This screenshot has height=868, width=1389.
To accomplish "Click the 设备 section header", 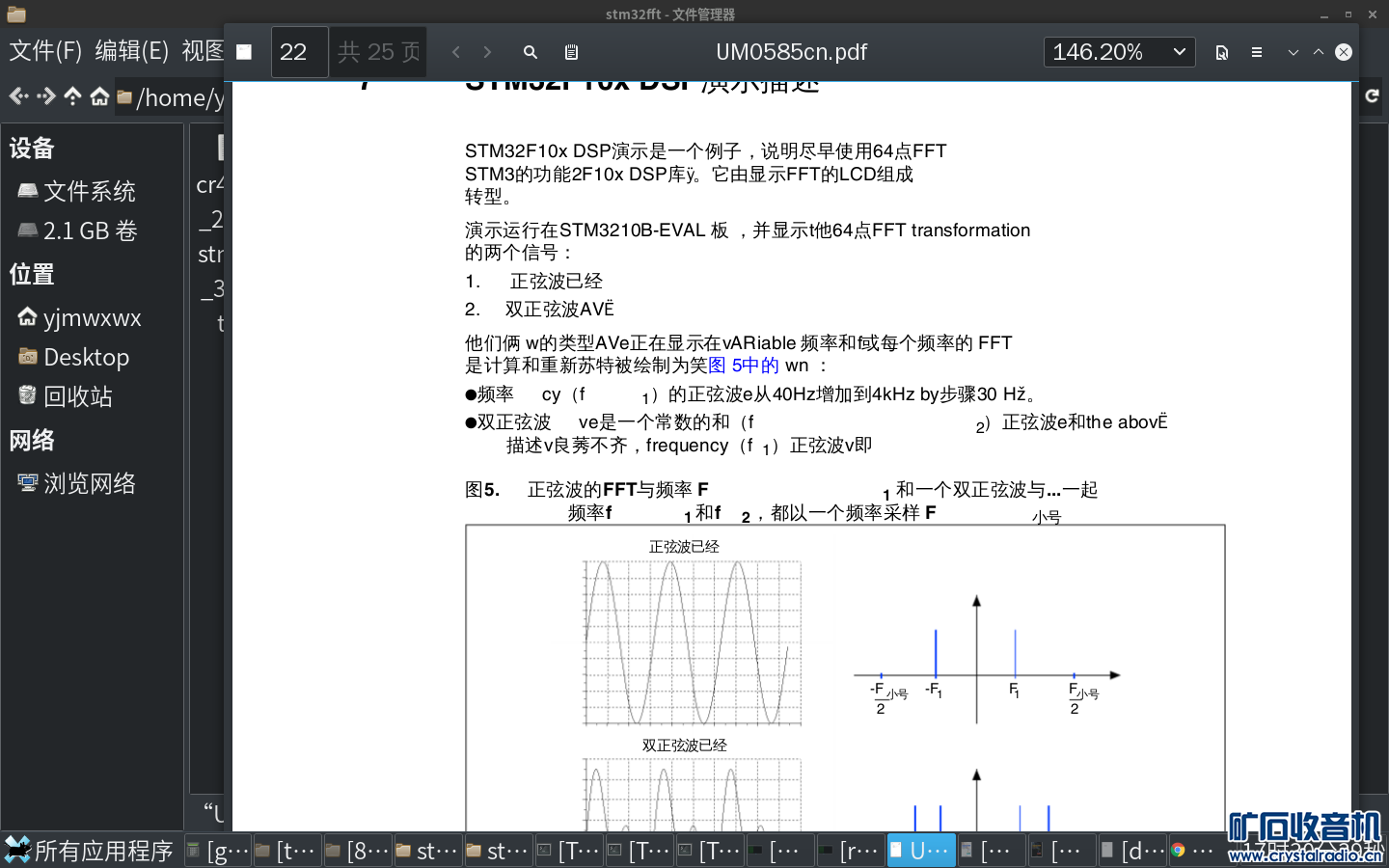I will click(32, 148).
